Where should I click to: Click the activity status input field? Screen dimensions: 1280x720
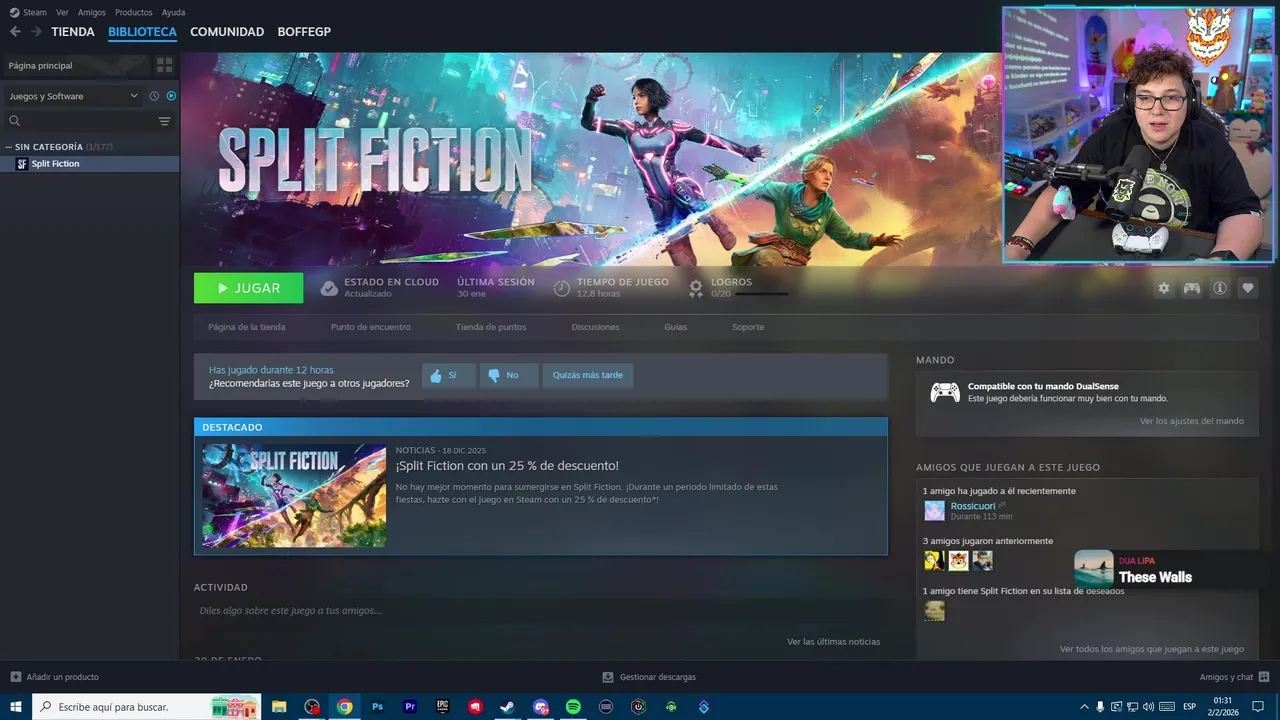(540, 611)
